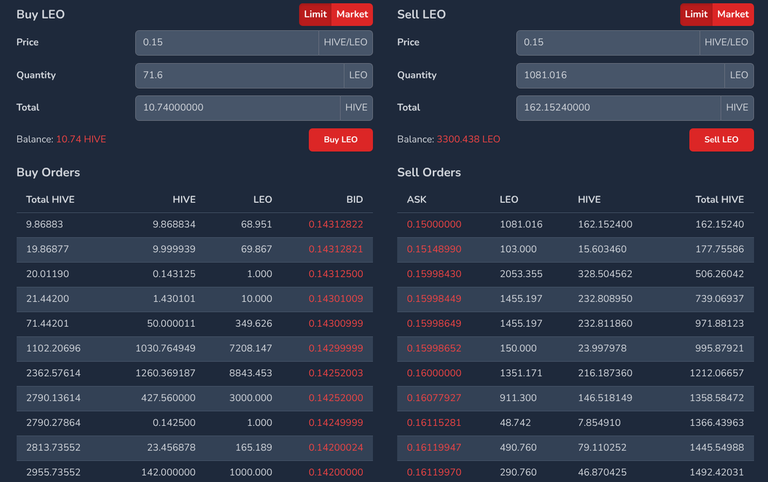Click bid price 0.14252003
Screen dimensions: 768x482
coord(336,373)
